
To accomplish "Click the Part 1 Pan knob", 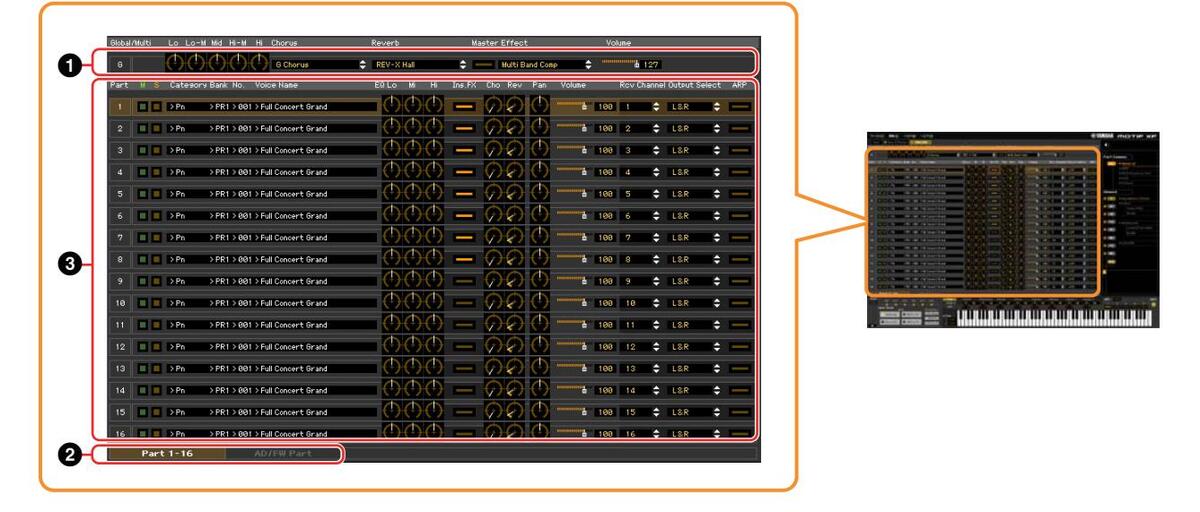I will click(540, 106).
